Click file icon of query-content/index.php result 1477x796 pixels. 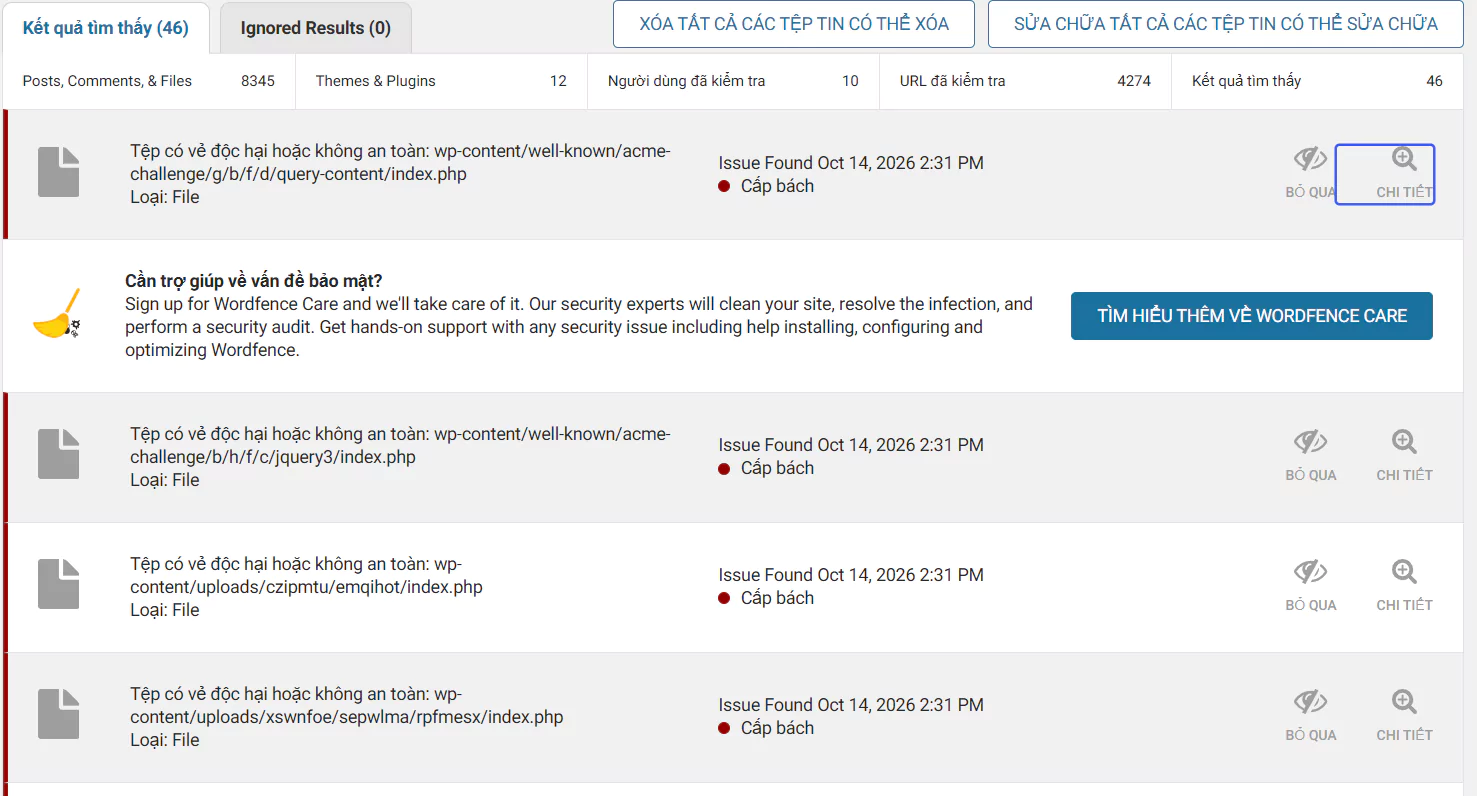coord(58,171)
